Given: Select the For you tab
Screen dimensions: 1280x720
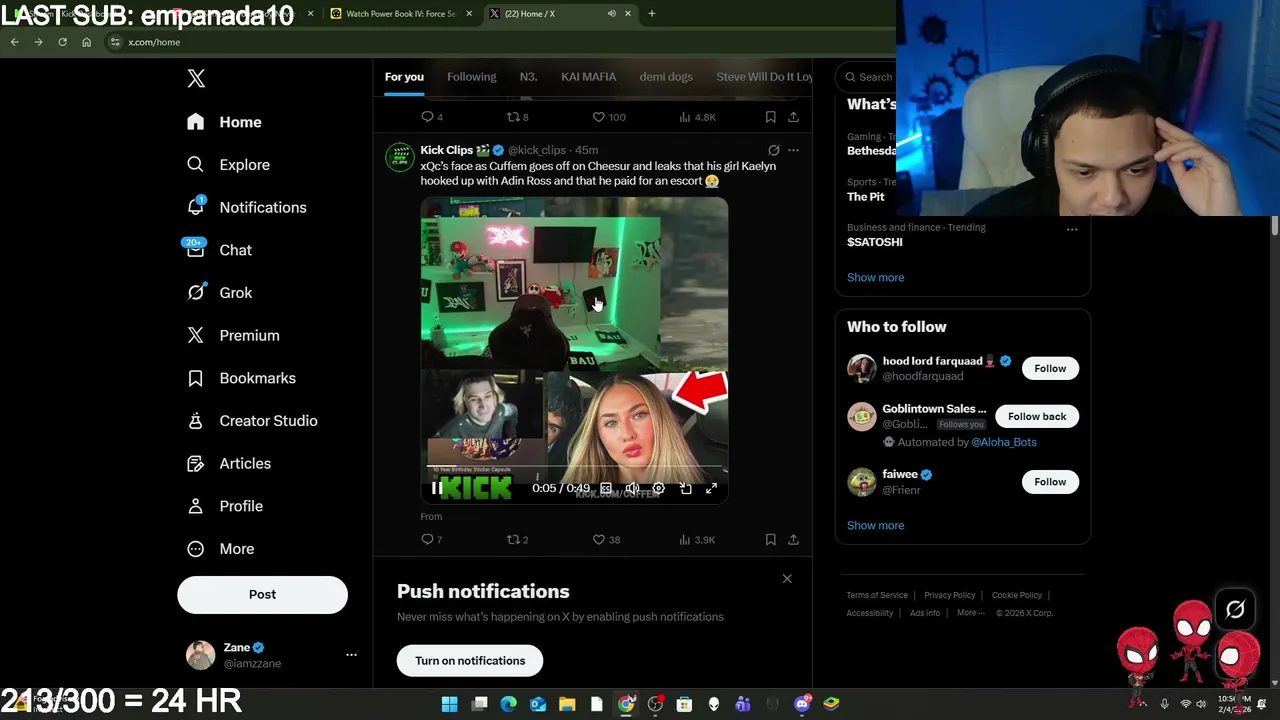Looking at the screenshot, I should pyautogui.click(x=404, y=77).
